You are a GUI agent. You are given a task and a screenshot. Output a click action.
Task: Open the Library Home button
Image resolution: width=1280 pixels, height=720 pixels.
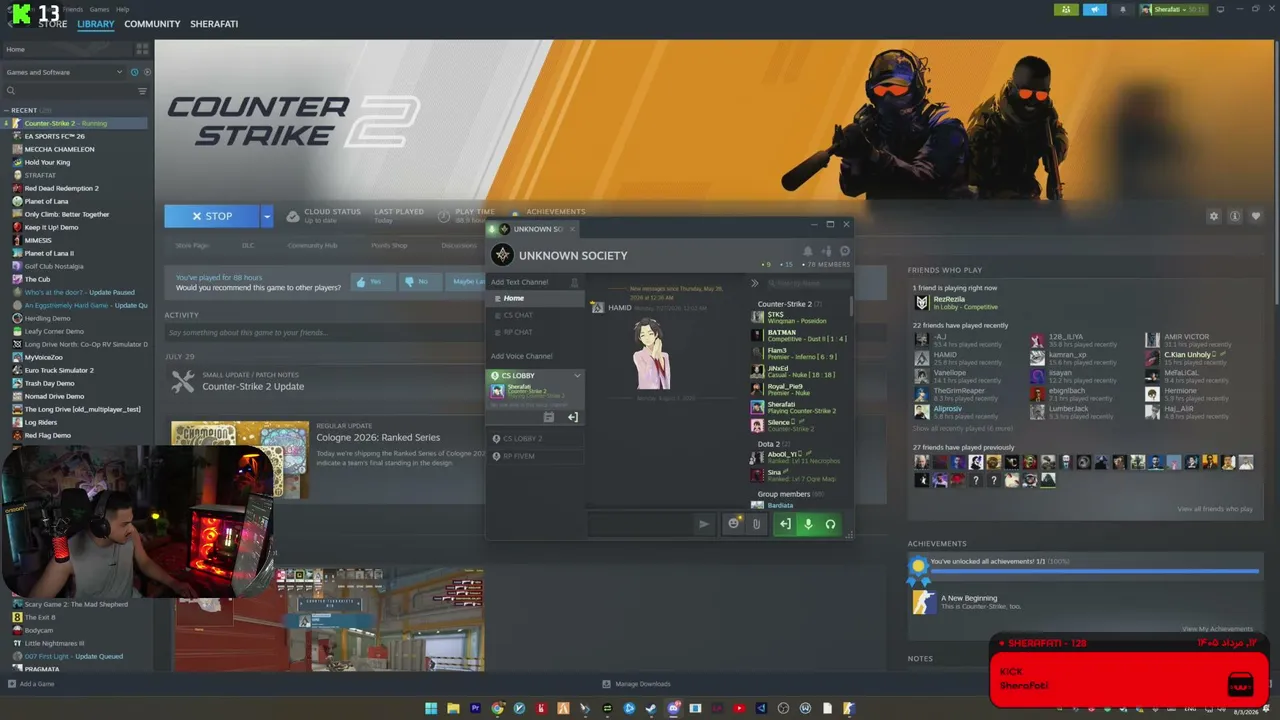click(x=66, y=49)
